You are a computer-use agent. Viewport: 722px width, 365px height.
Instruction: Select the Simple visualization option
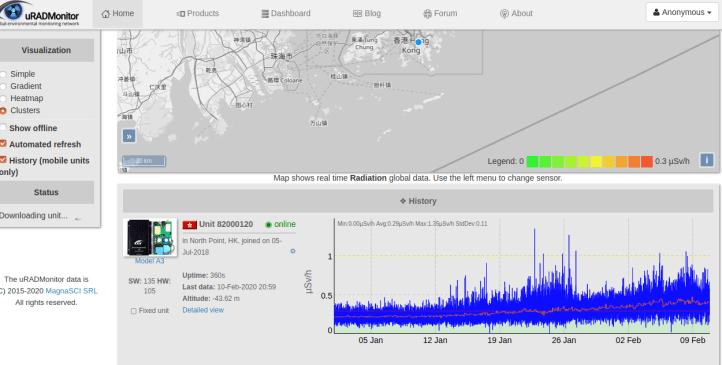3,74
